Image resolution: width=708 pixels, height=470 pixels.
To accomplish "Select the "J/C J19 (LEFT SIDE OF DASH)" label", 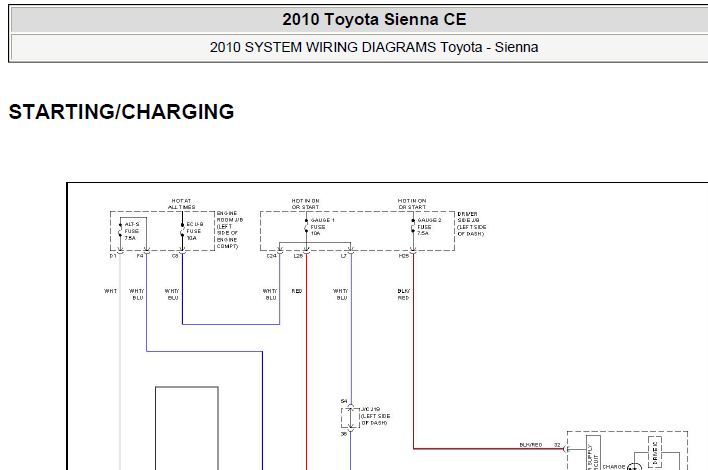I will (376, 416).
